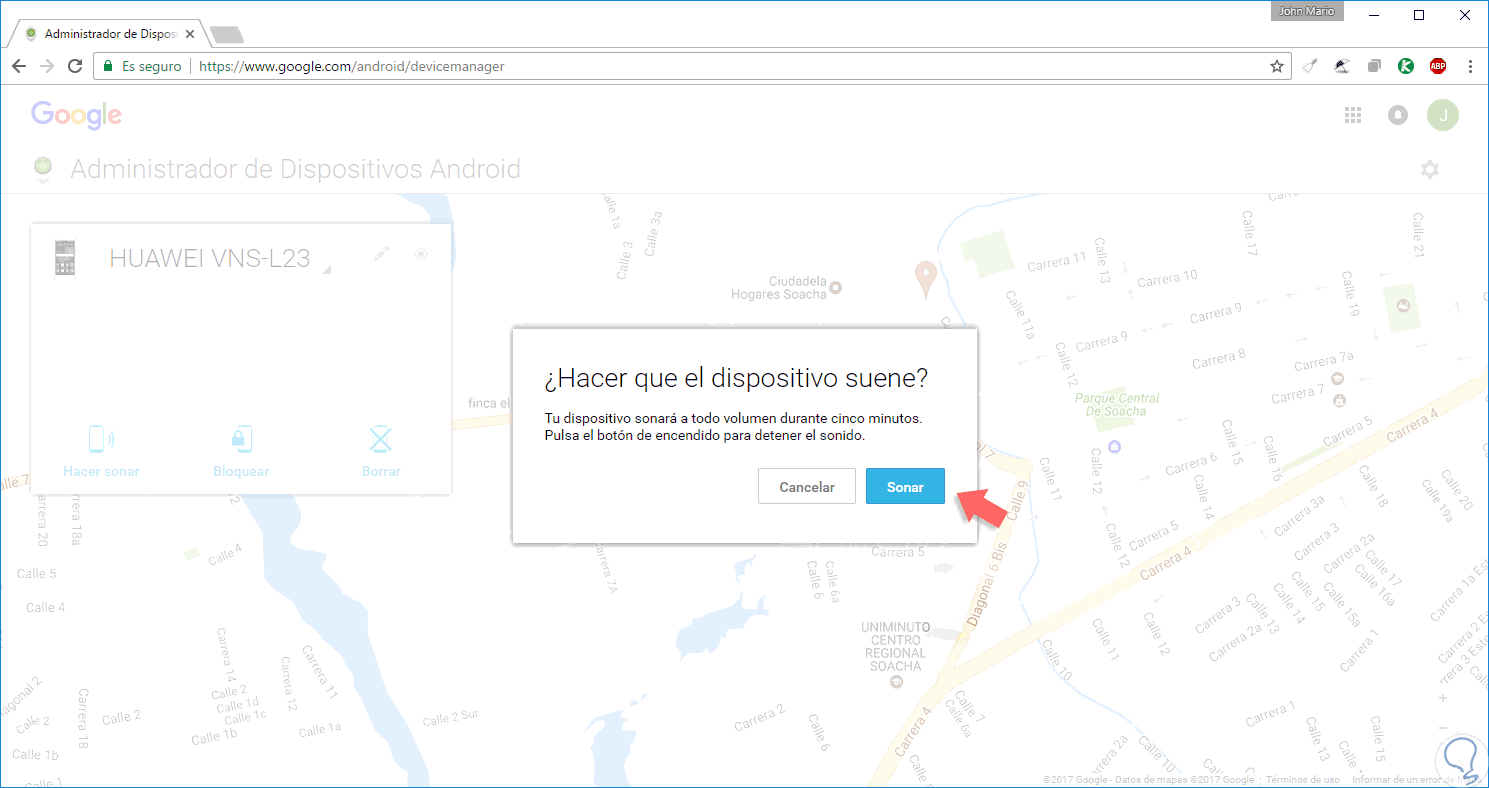Bookmark this page with the star icon
This screenshot has width=1489, height=788.
pos(1276,66)
